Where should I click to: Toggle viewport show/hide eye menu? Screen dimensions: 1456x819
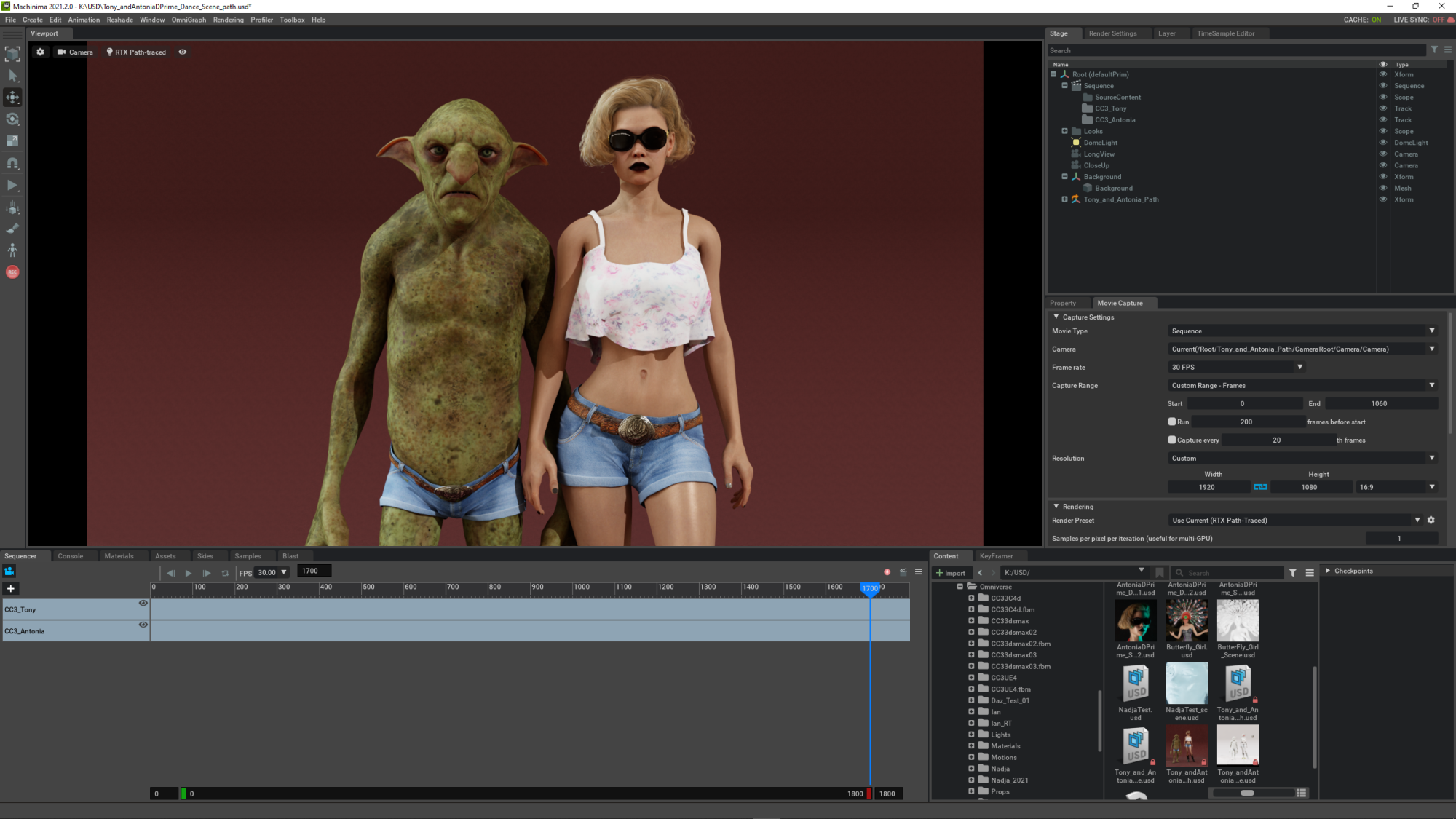(183, 52)
